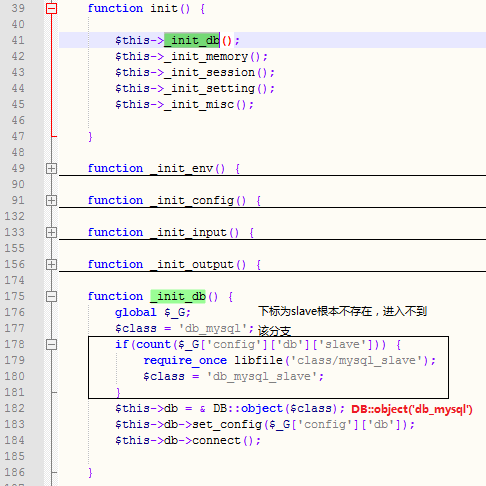Click highlighted _init_db in function declaration
Screen dimensions: 486x486
(x=178, y=296)
